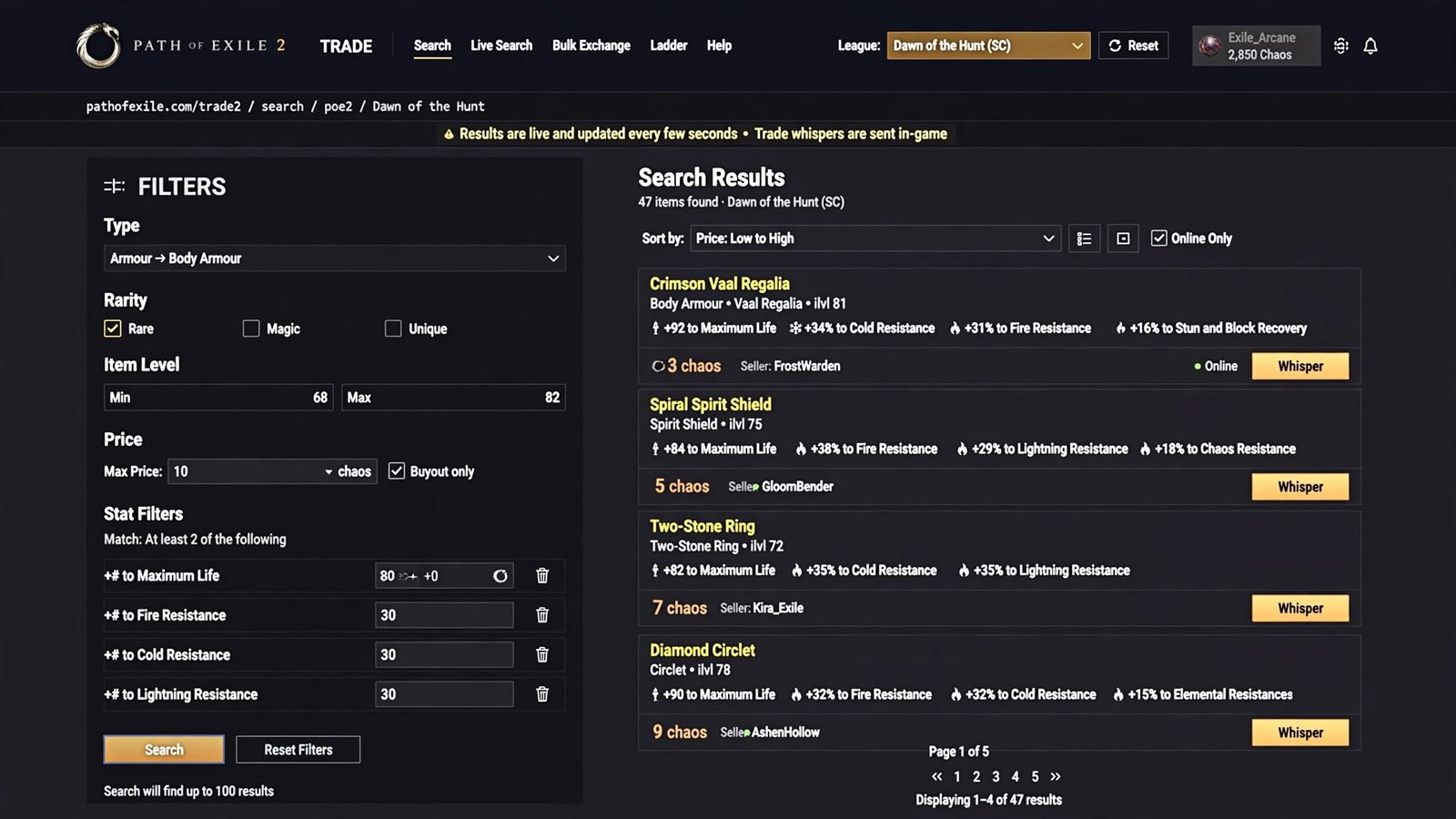Reset the Maximum Life value with circular icon
The height and width of the screenshot is (819, 1456).
500,576
